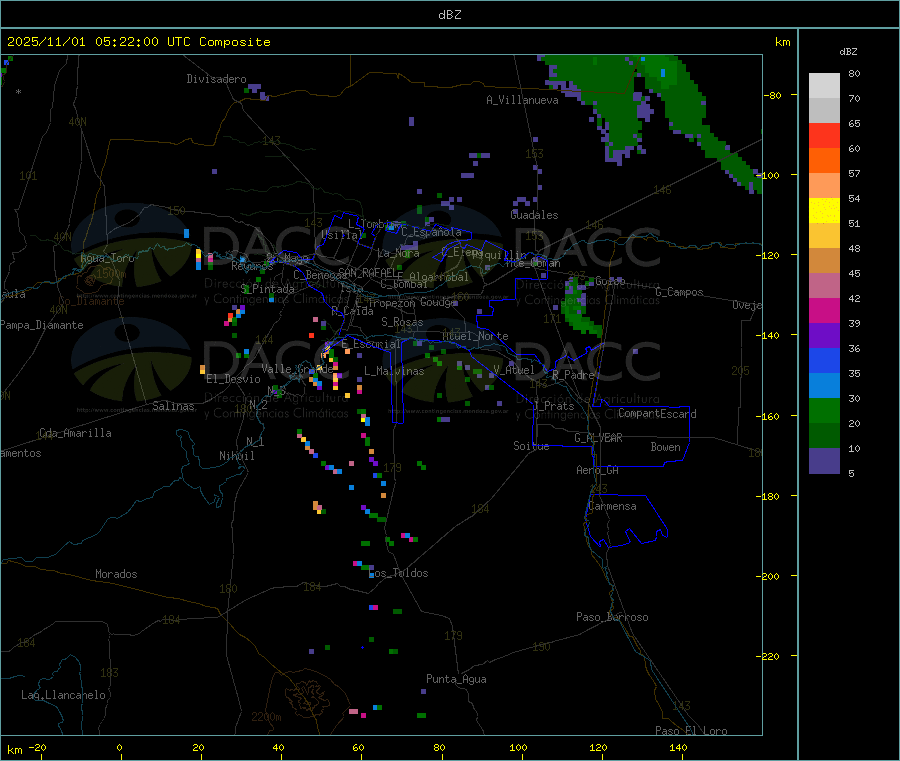
Task: Click the 'Nihuil' place label
Action: point(237,456)
